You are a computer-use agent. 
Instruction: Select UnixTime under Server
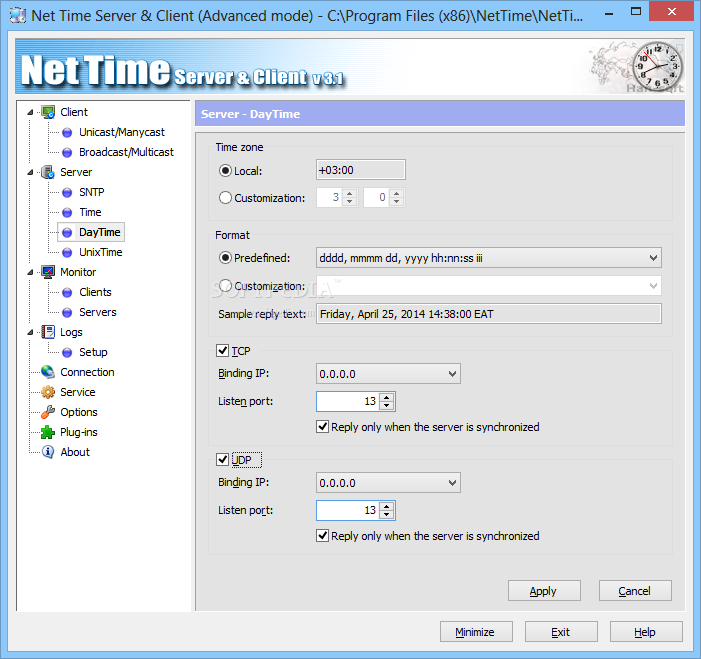click(x=101, y=252)
